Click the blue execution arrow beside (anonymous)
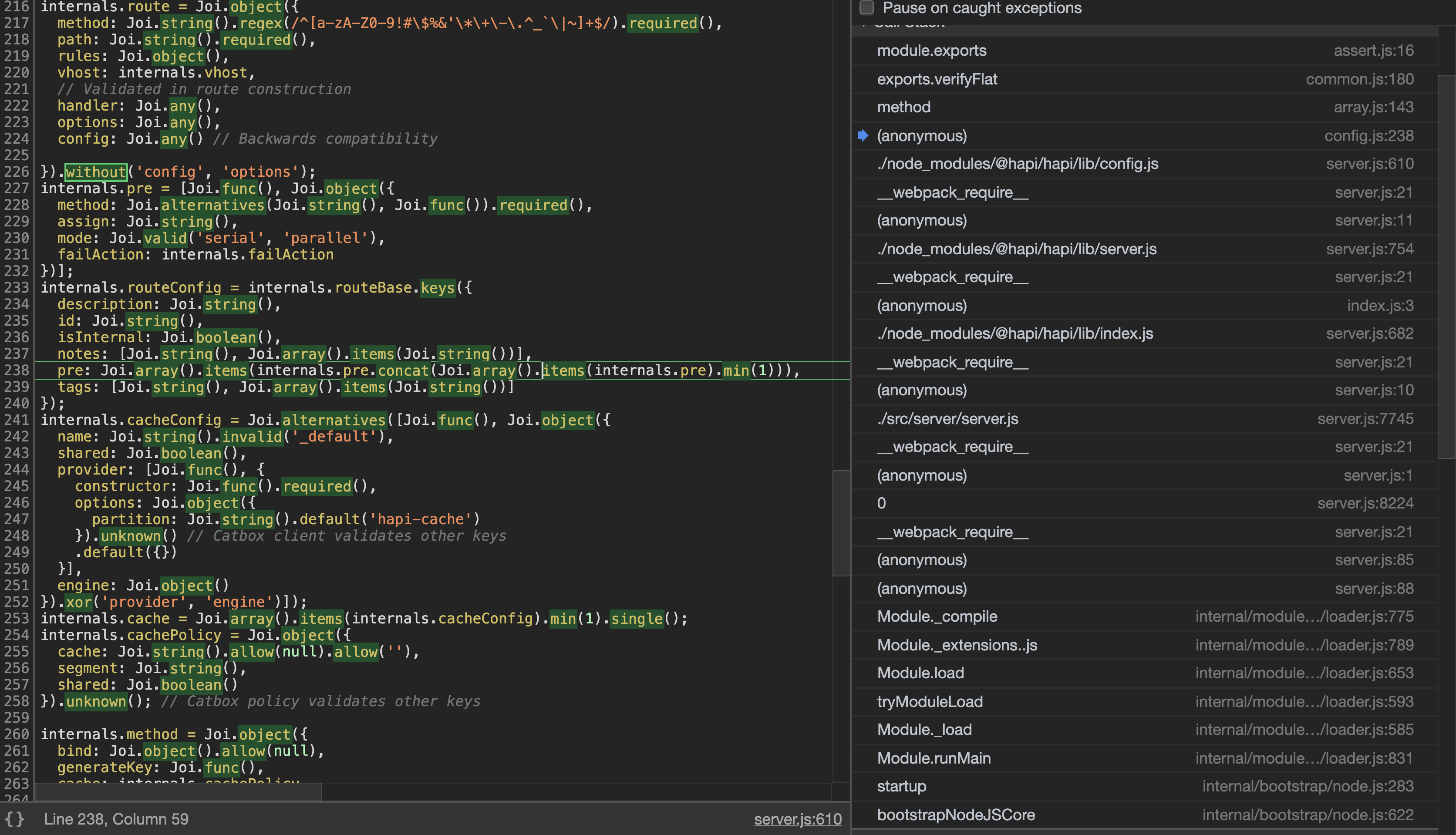Image resolution: width=1456 pixels, height=835 pixels. 863,136
